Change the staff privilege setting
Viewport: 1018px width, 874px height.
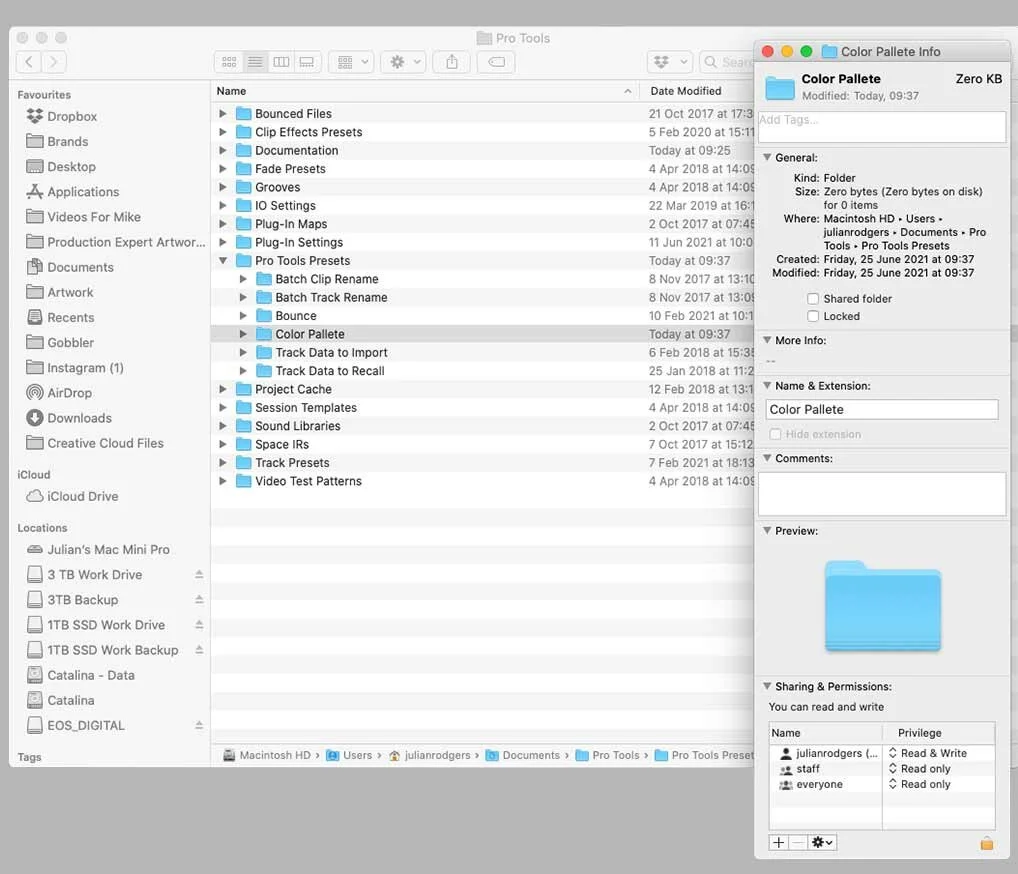coord(919,769)
